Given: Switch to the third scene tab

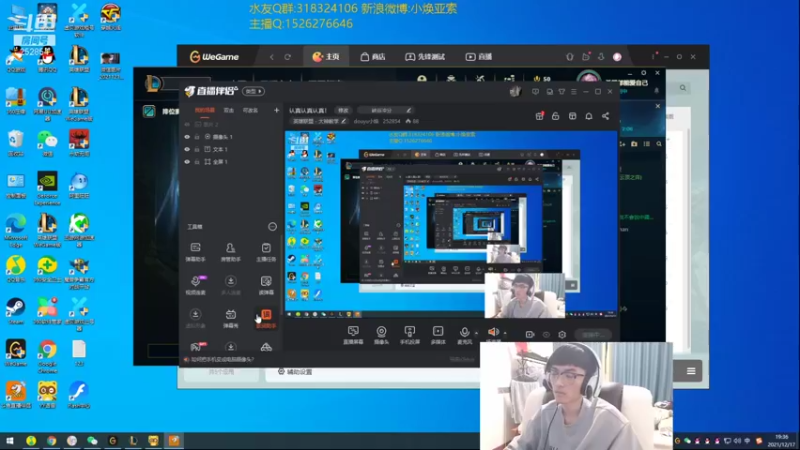Looking at the screenshot, I should (x=250, y=110).
